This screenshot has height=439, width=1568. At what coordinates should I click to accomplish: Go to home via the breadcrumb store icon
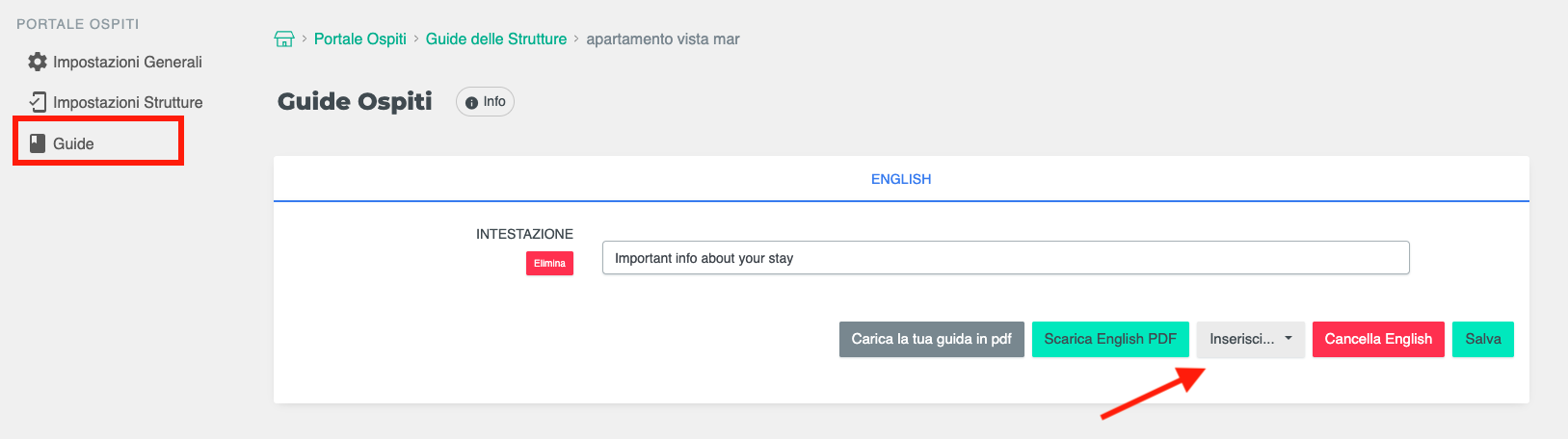284,39
